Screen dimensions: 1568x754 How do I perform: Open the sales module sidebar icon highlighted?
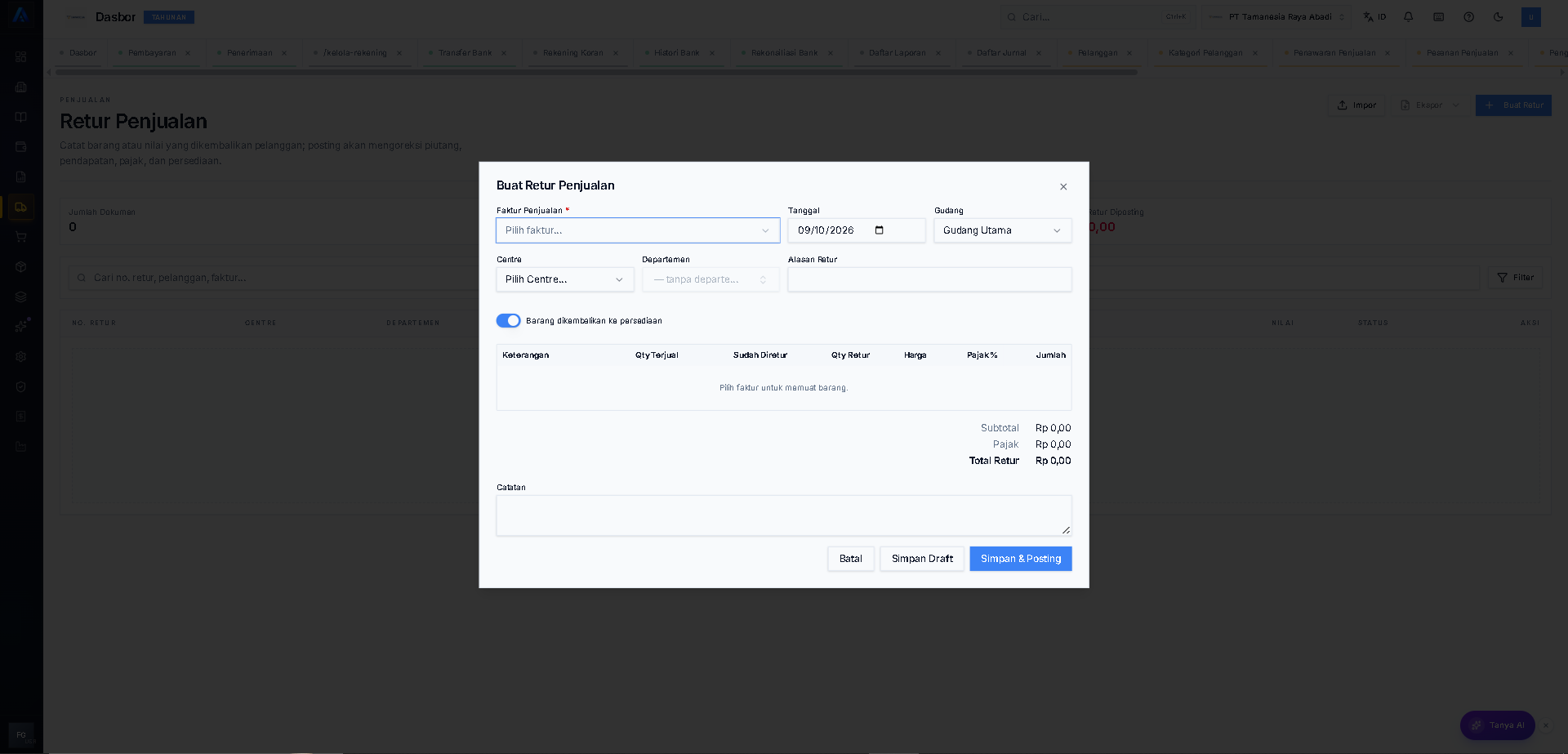click(x=21, y=207)
